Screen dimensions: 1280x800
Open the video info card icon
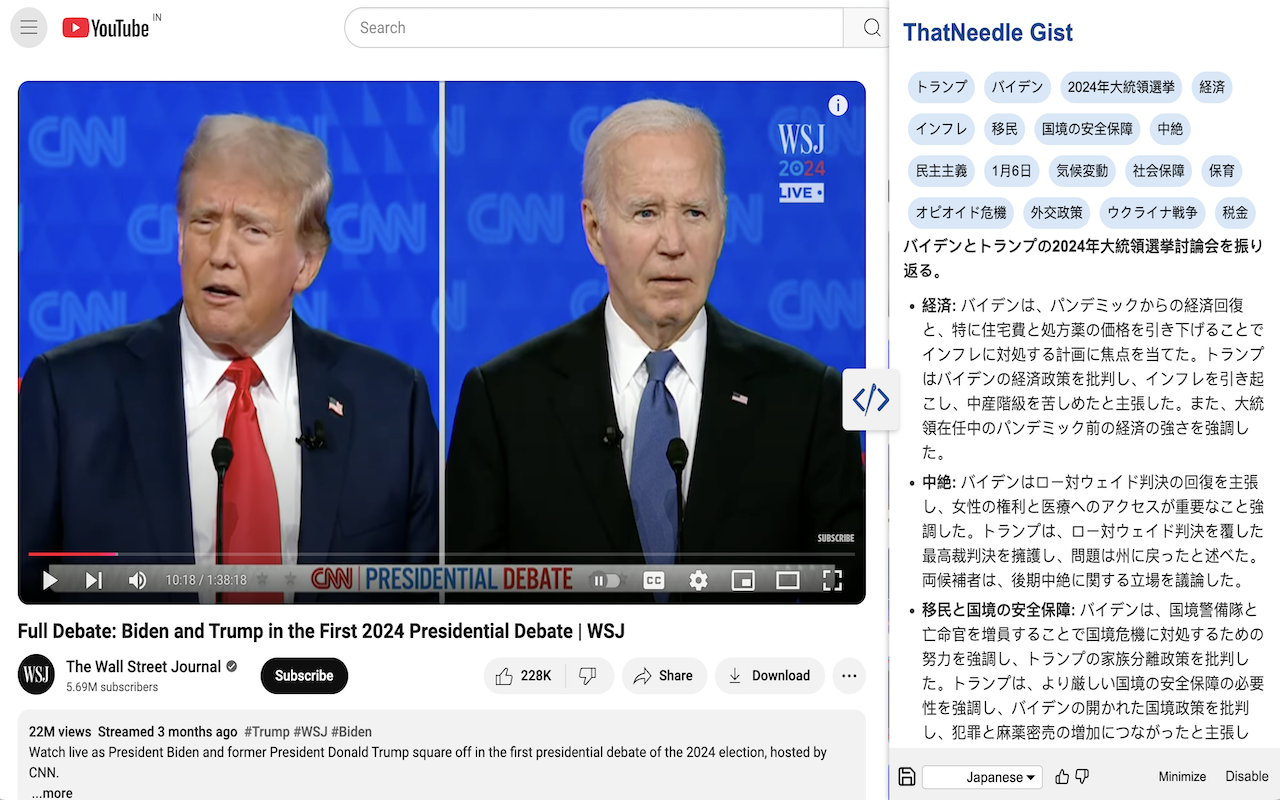(x=838, y=105)
